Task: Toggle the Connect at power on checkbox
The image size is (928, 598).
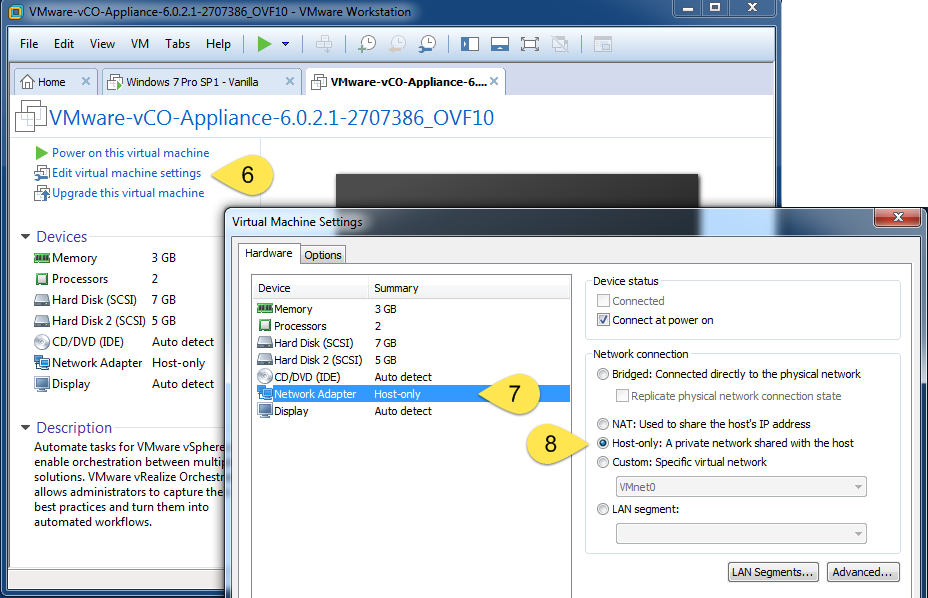Action: (603, 320)
